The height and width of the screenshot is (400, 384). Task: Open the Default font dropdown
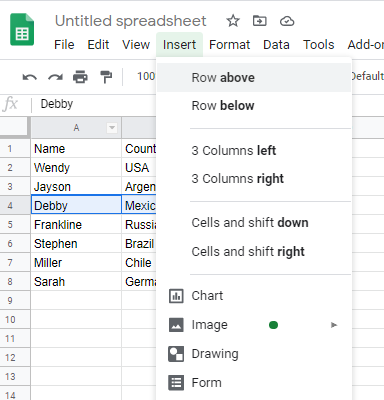(x=367, y=76)
